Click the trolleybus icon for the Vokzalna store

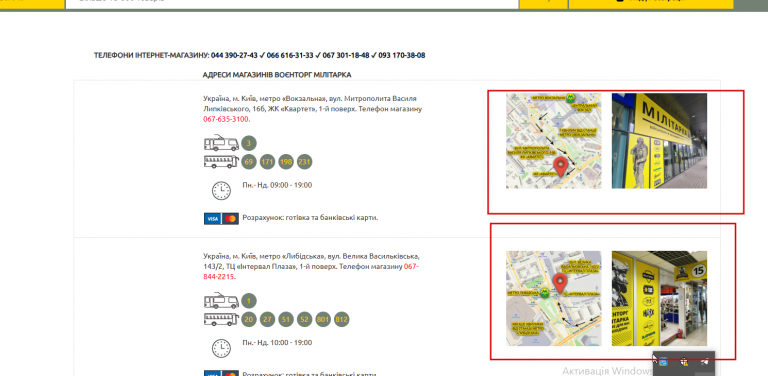(x=221, y=143)
